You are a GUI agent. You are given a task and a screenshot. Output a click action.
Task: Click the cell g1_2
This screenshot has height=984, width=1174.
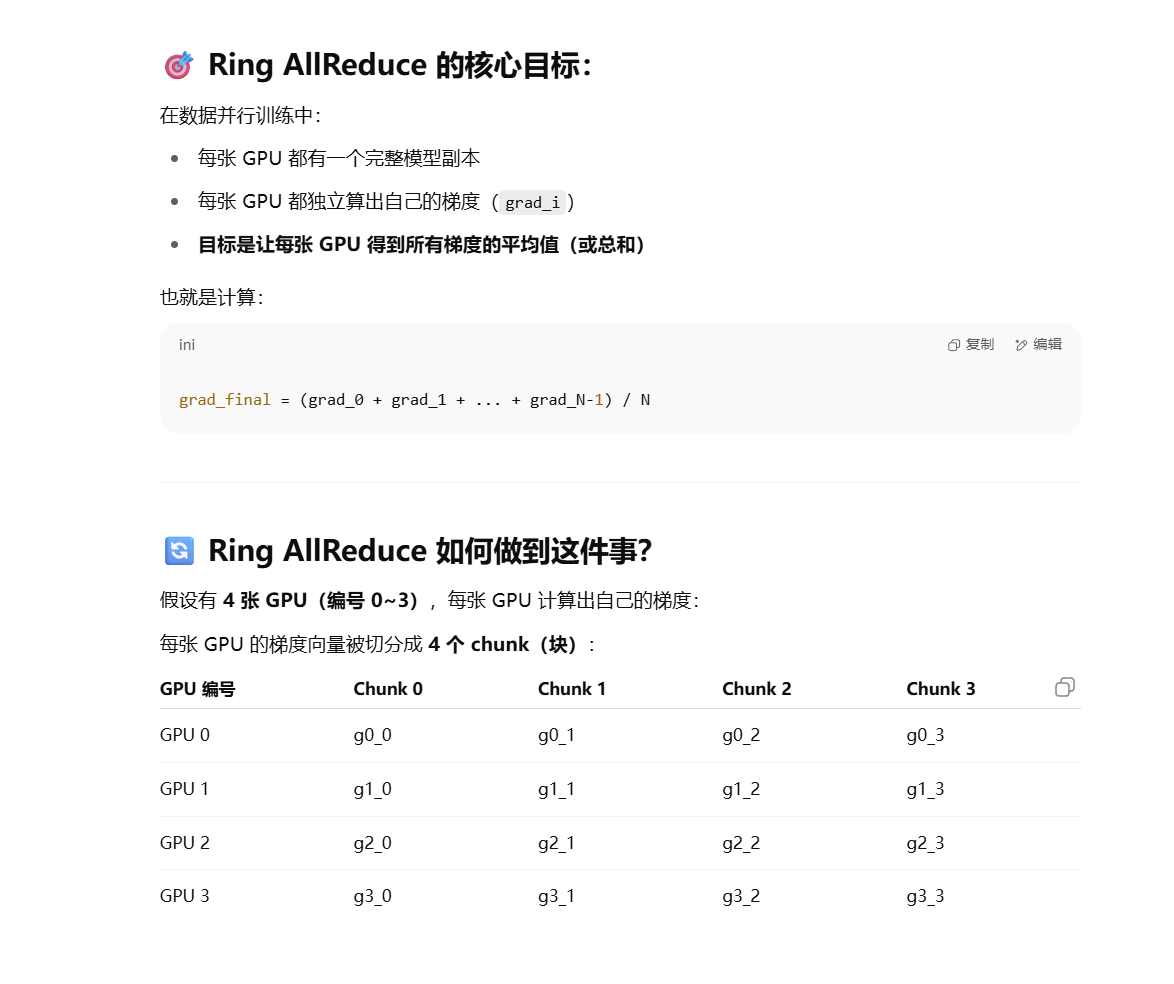[x=740, y=789]
